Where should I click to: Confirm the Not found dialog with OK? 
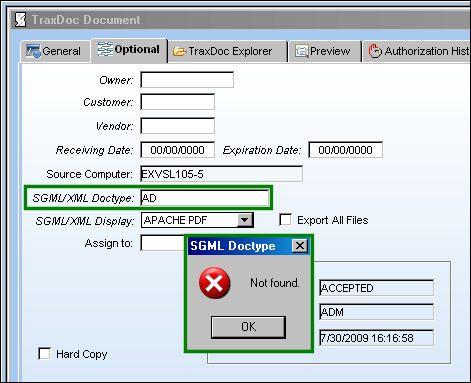click(x=248, y=327)
